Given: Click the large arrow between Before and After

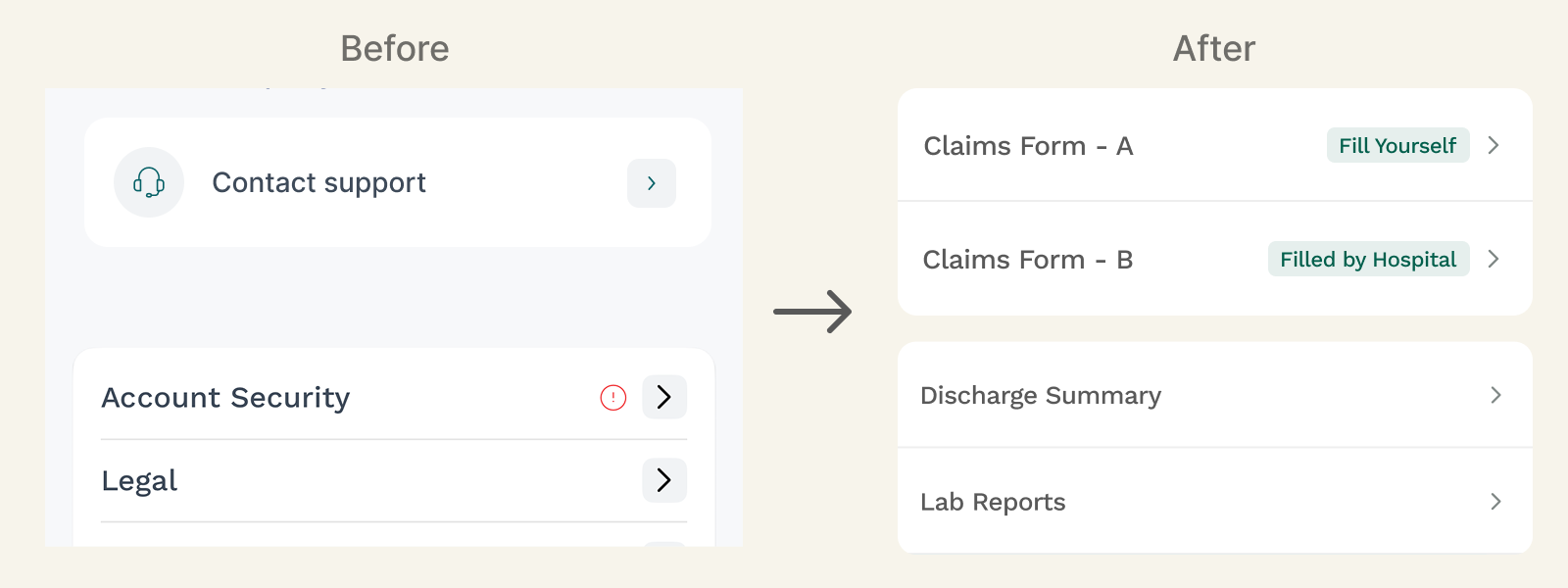Looking at the screenshot, I should pos(812,312).
